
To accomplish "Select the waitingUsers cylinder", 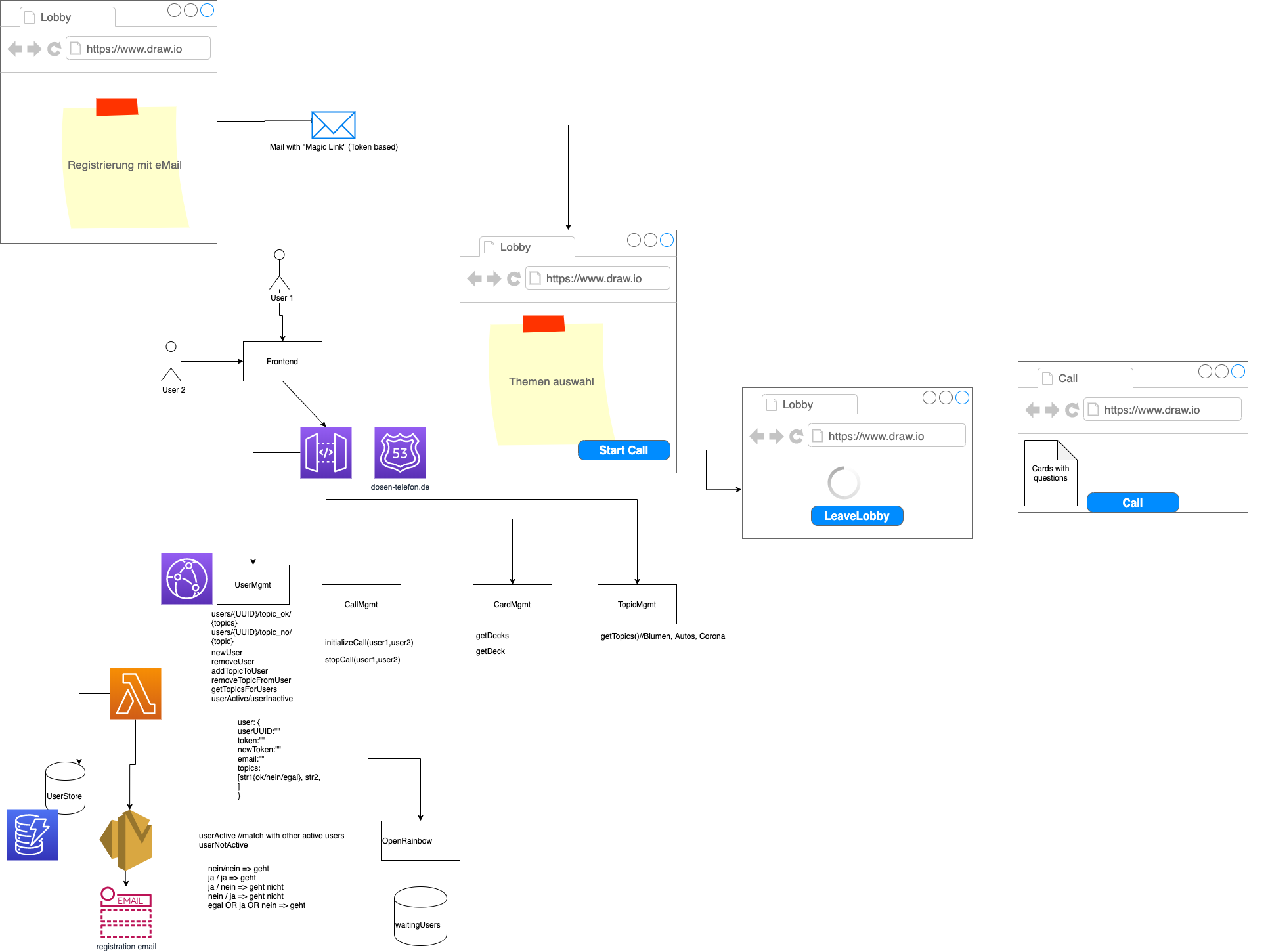I will (420, 917).
